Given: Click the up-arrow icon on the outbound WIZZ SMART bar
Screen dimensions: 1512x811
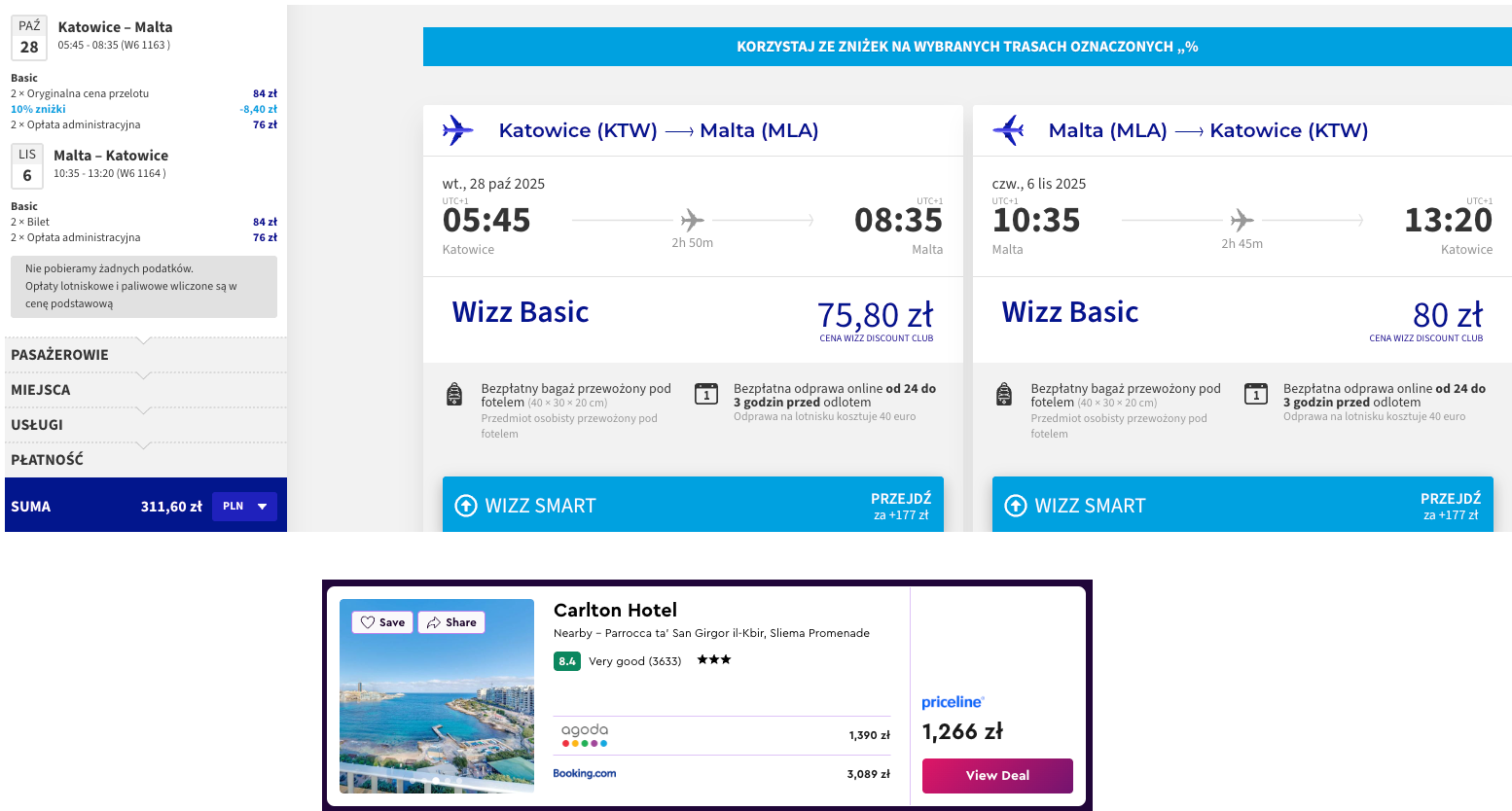Looking at the screenshot, I should tap(466, 506).
